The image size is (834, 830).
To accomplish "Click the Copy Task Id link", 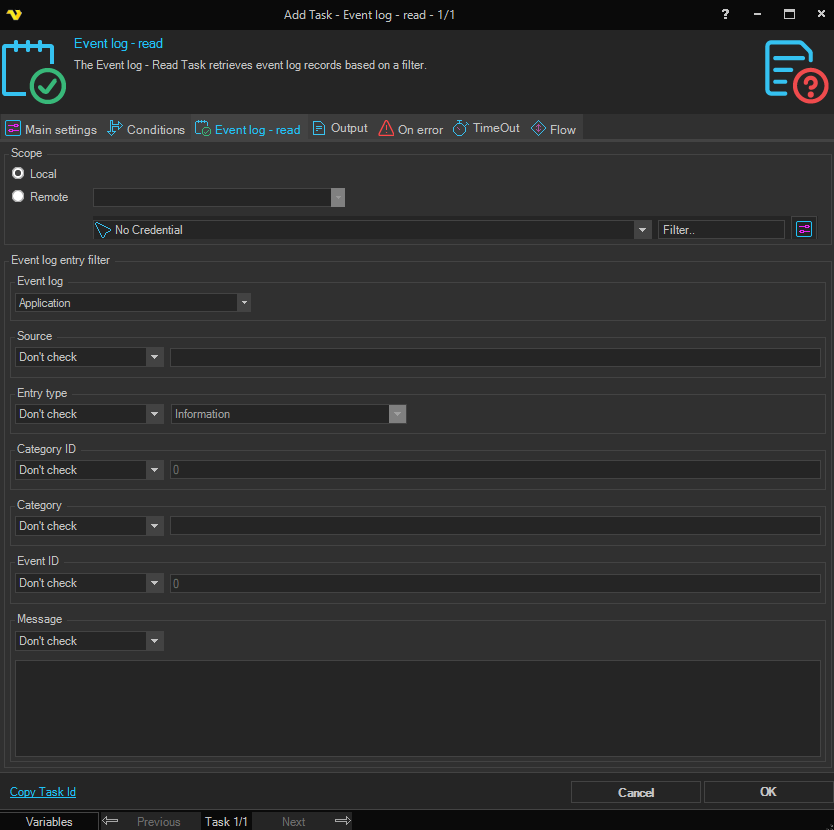I will point(43,792).
